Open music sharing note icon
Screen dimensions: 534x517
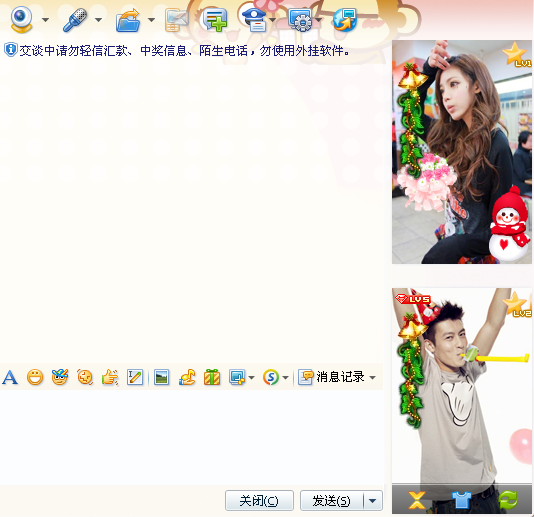187,377
